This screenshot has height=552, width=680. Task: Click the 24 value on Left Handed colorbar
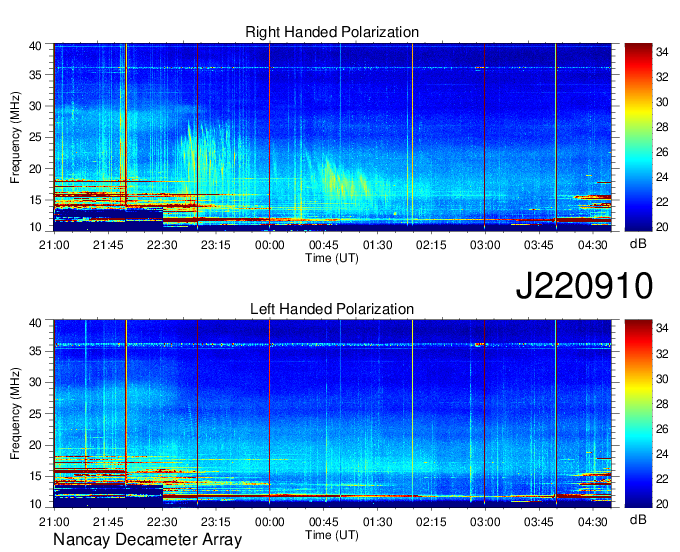coord(662,454)
